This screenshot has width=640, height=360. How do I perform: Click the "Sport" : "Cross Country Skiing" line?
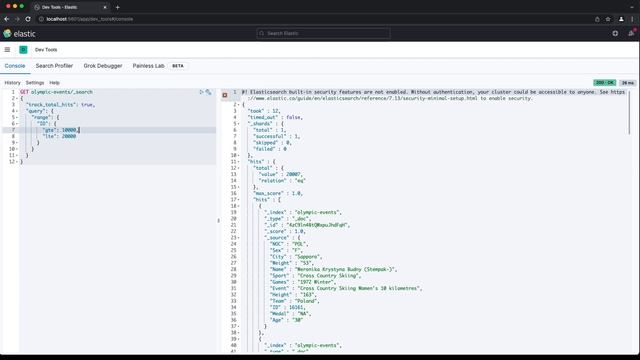315,276
